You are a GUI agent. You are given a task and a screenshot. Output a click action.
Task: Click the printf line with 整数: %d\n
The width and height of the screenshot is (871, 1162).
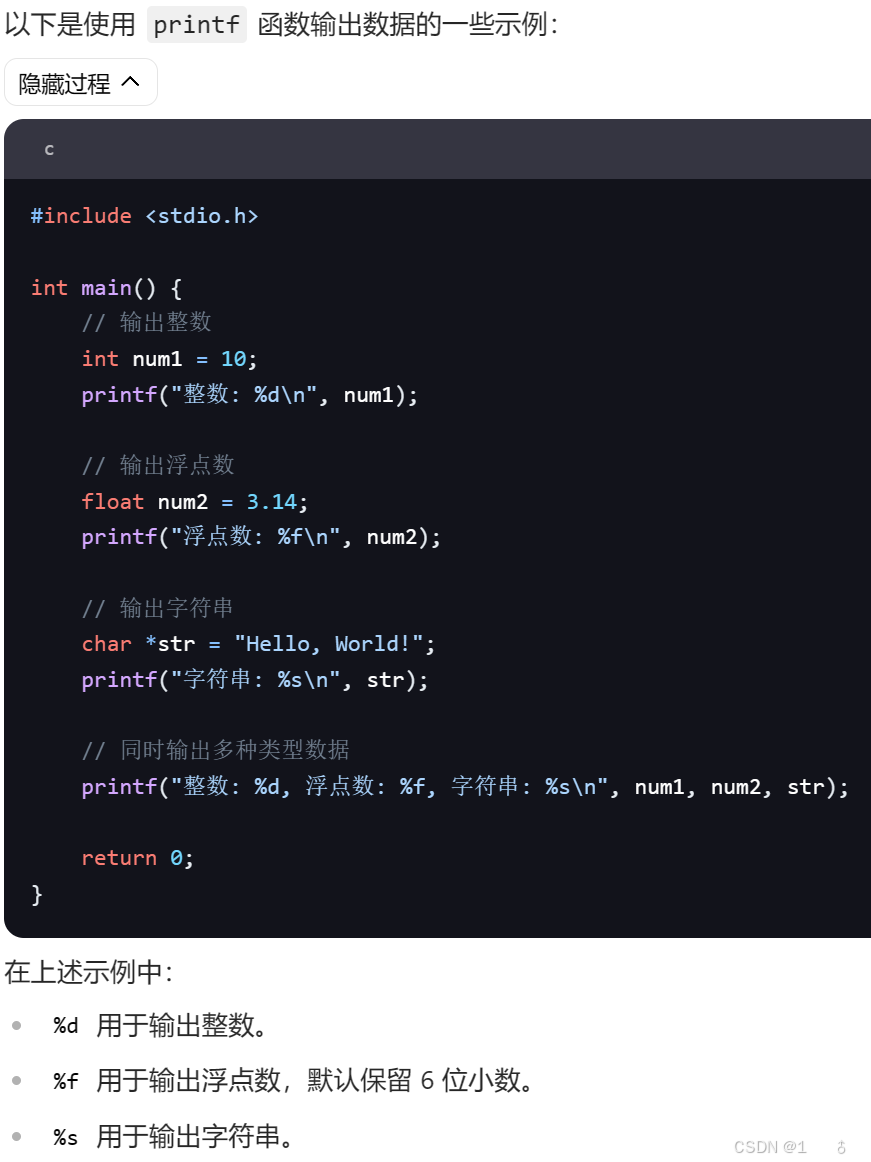click(x=250, y=394)
